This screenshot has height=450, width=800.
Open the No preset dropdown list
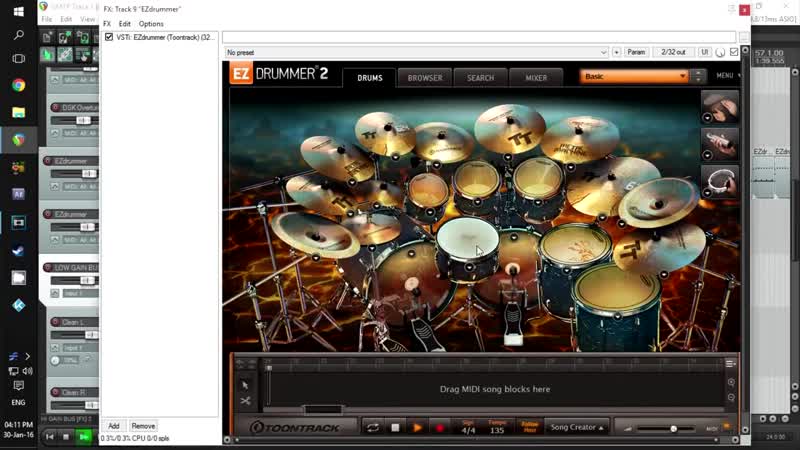click(x=416, y=53)
